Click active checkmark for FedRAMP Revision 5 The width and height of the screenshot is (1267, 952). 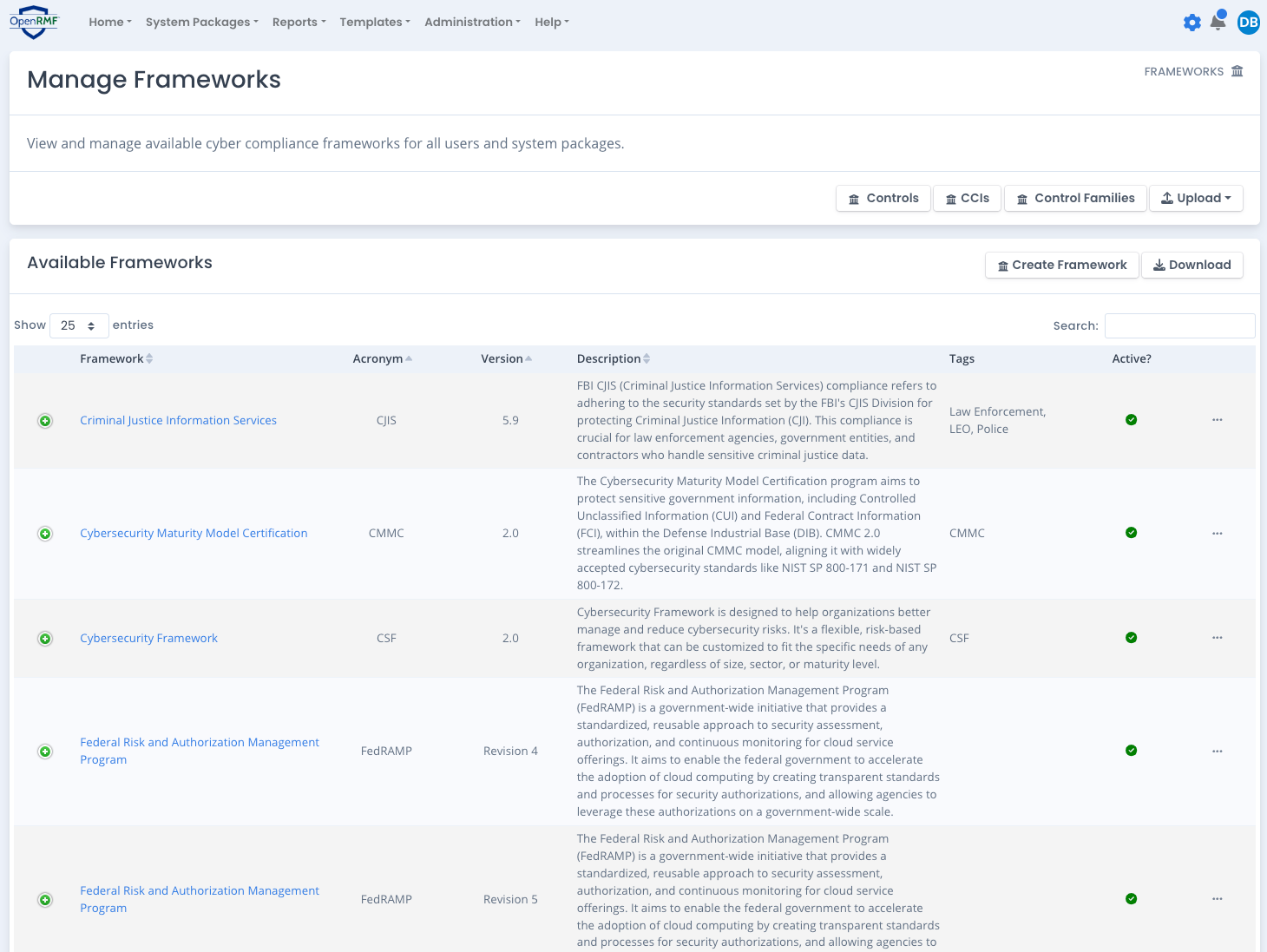(1131, 899)
